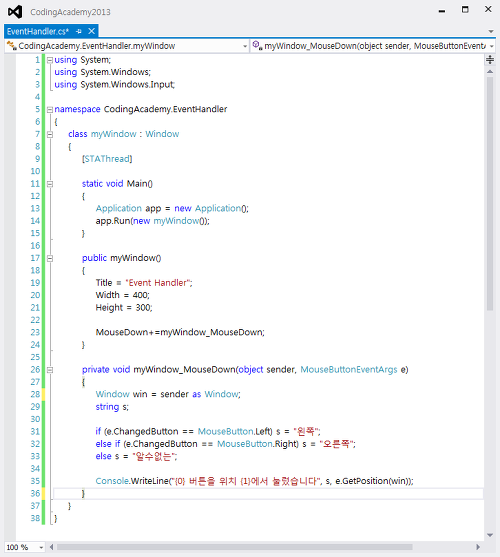
Task: Click the editor split handle icon
Action: click(490, 60)
